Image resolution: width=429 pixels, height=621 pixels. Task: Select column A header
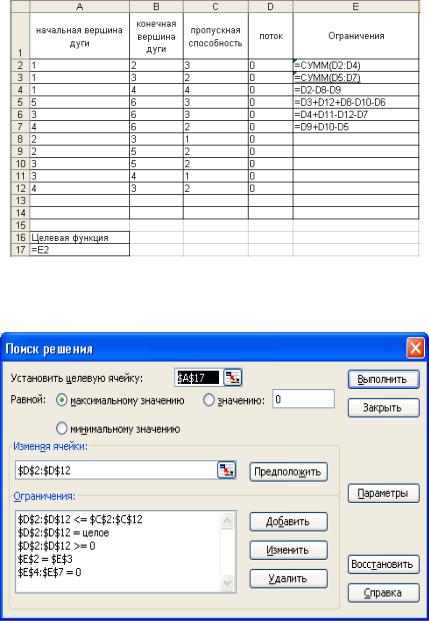[79, 7]
